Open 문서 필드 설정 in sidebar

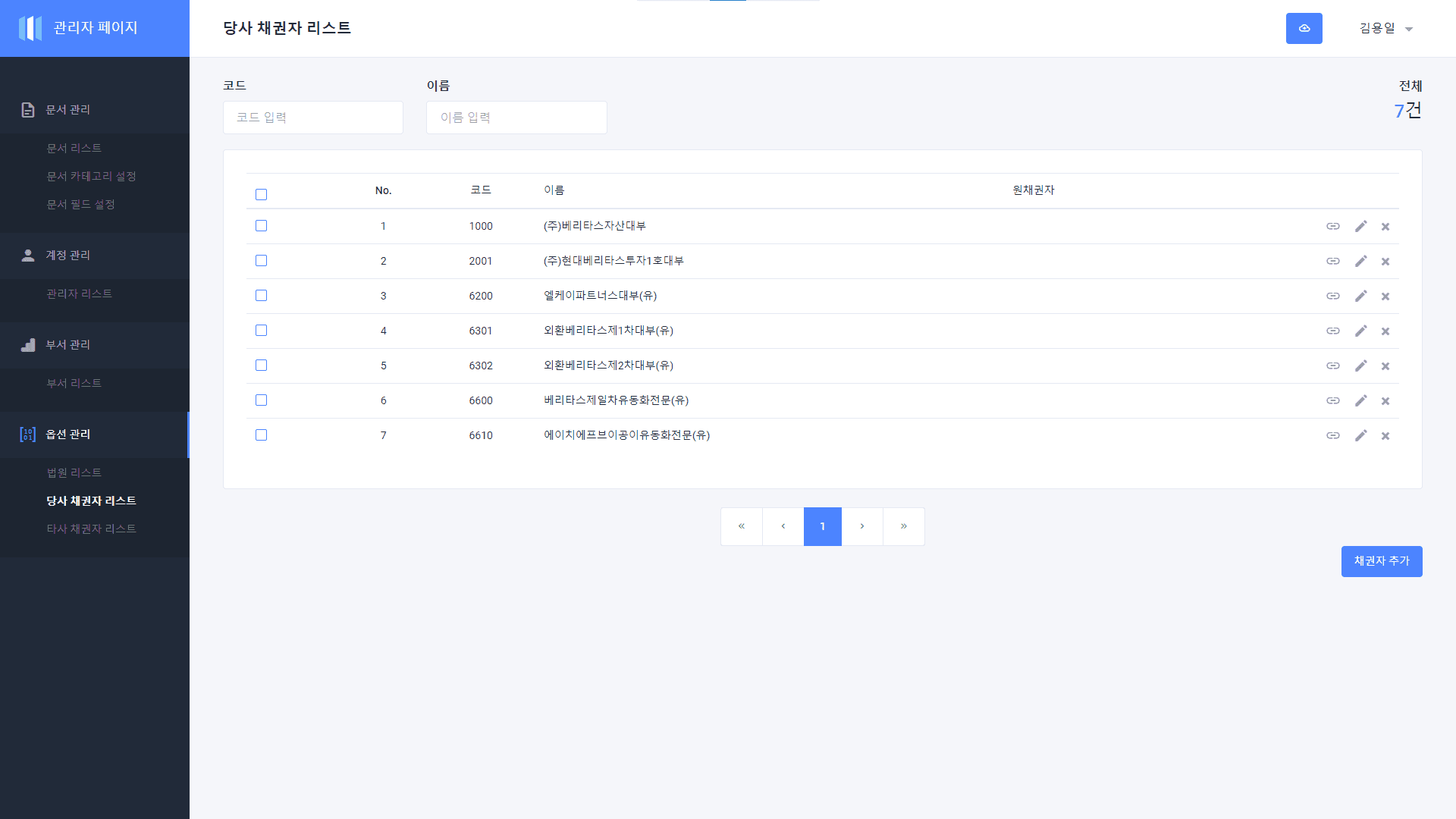[x=80, y=204]
